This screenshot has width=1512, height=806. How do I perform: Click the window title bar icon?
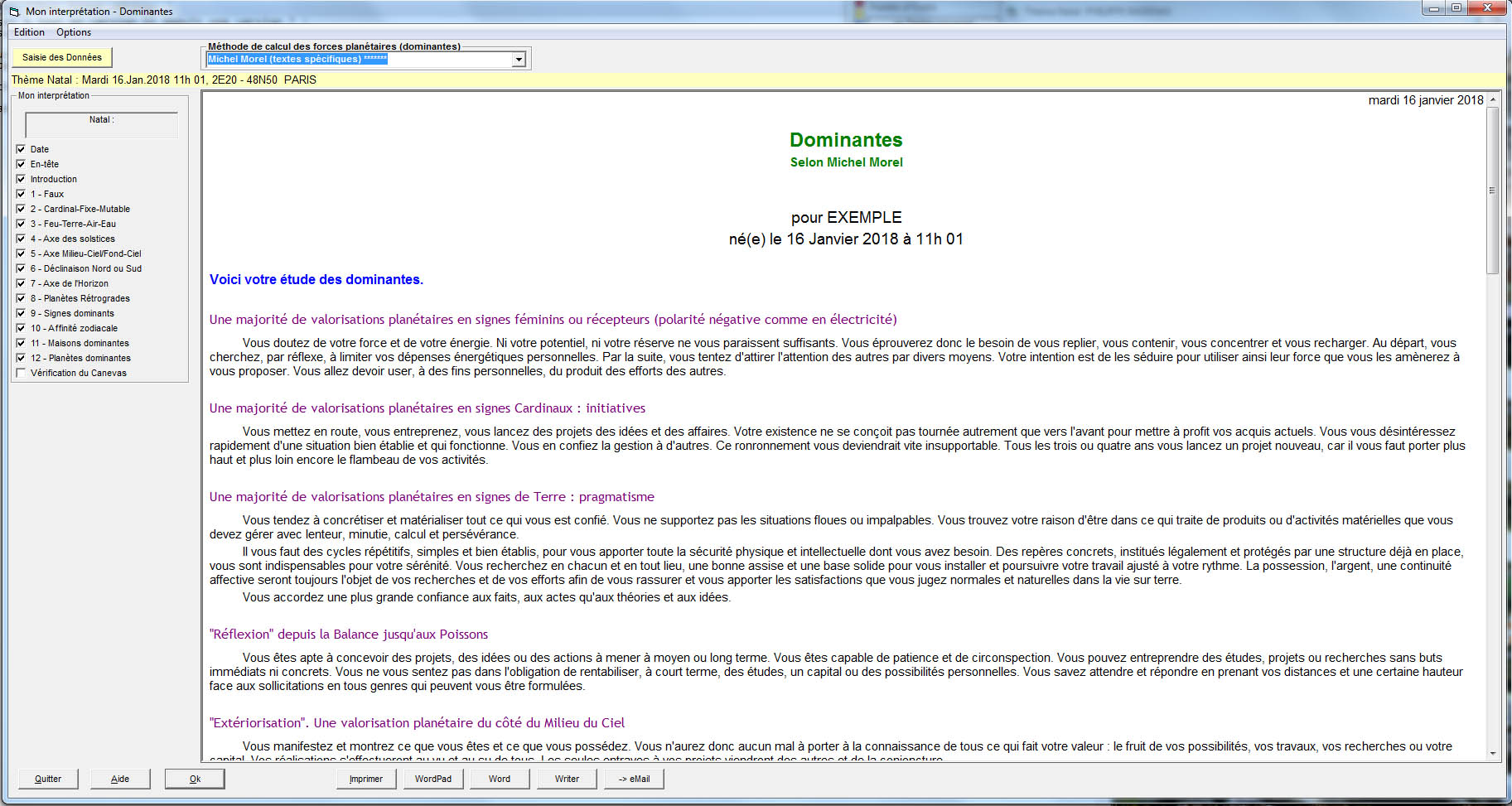click(x=14, y=12)
